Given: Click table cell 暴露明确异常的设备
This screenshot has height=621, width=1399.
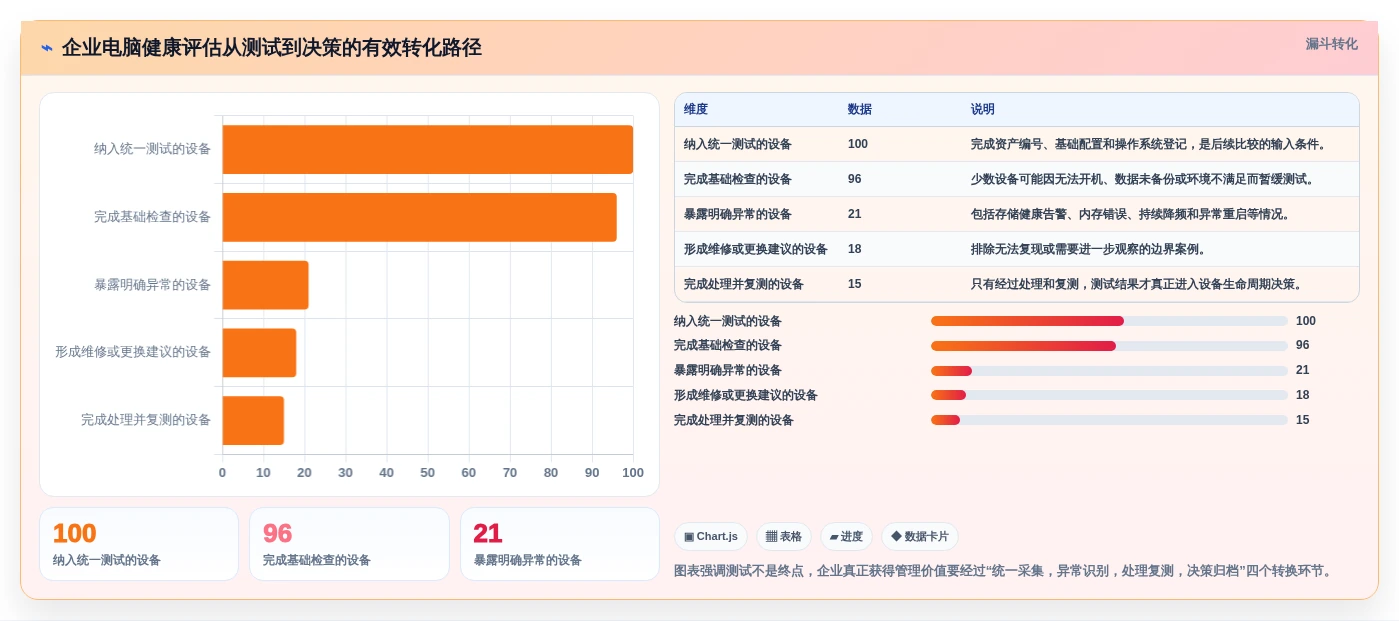Looking at the screenshot, I should [738, 214].
